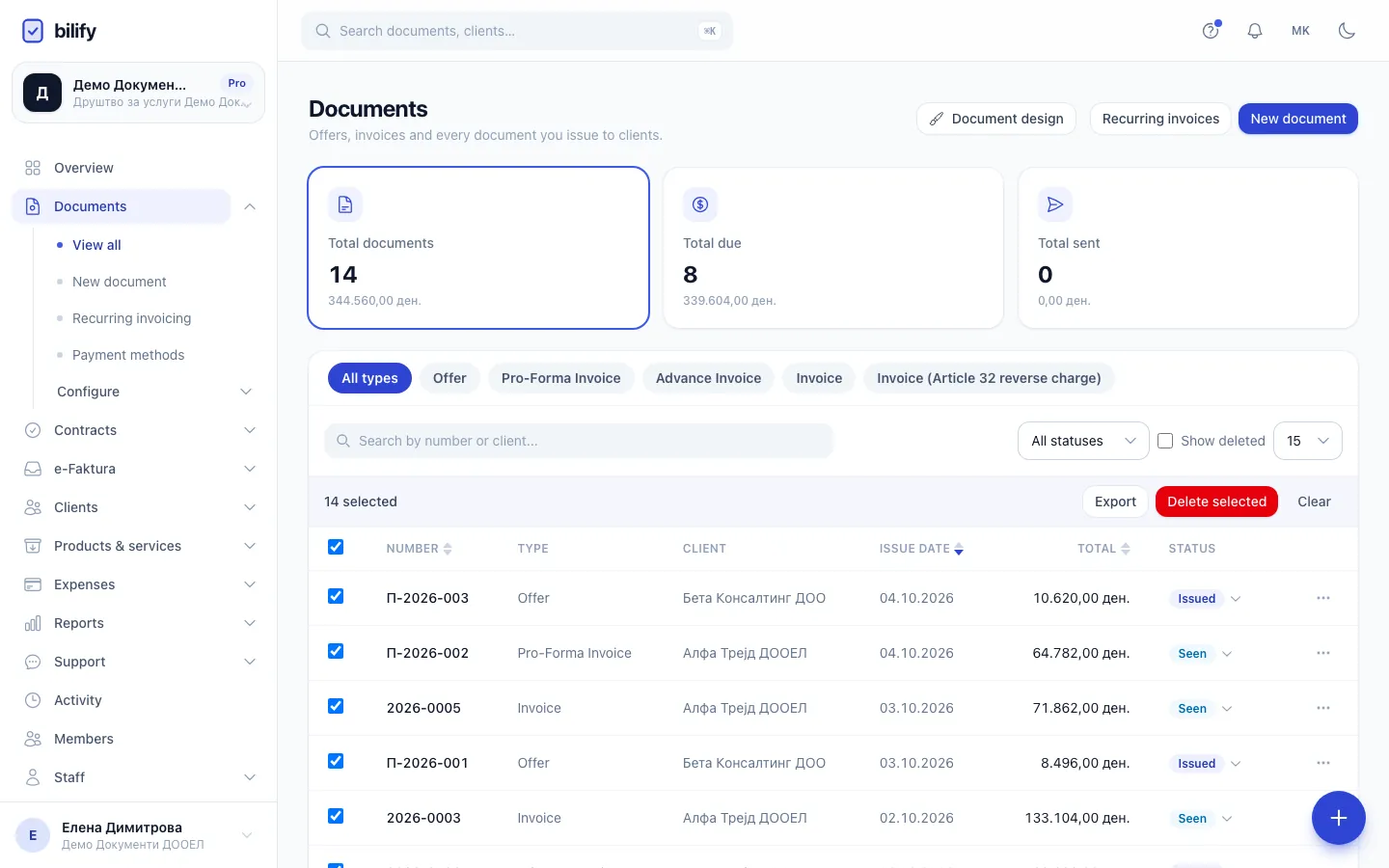Viewport: 1389px width, 868px height.
Task: Open Document design
Action: (x=996, y=119)
